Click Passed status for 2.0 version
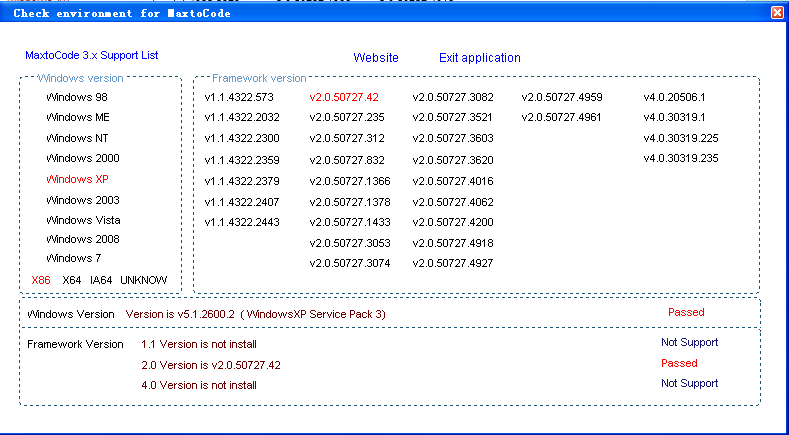Viewport: 790px width, 435px height. (x=679, y=363)
